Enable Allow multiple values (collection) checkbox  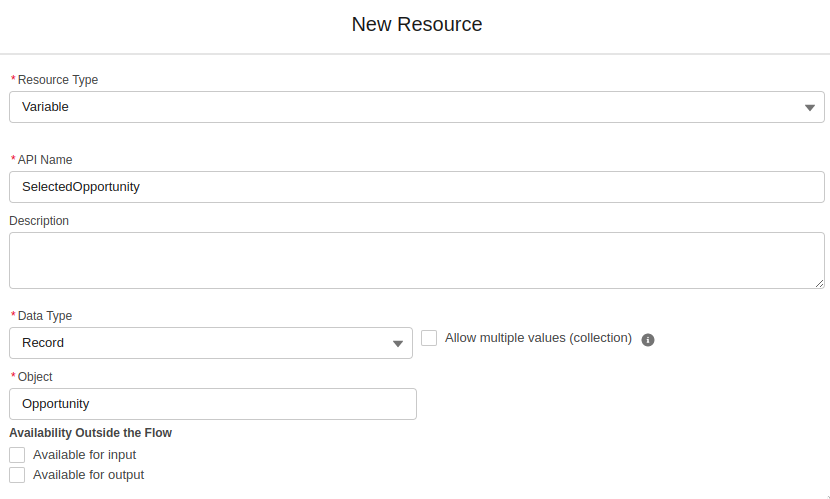coord(429,338)
